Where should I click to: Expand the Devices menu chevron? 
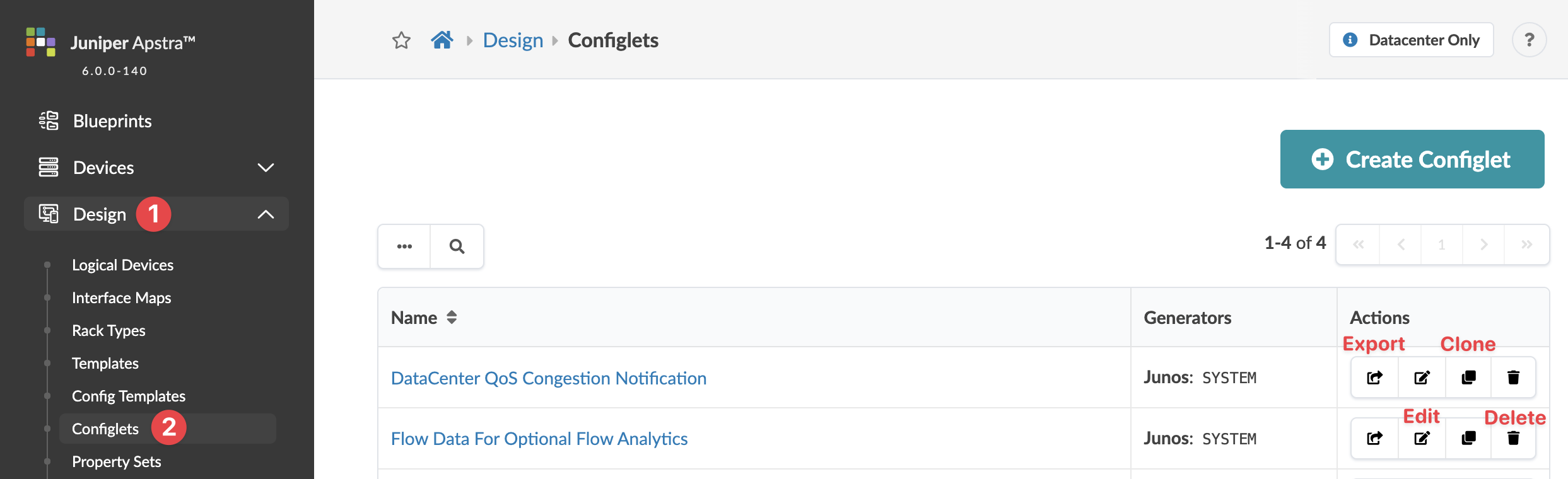click(266, 168)
